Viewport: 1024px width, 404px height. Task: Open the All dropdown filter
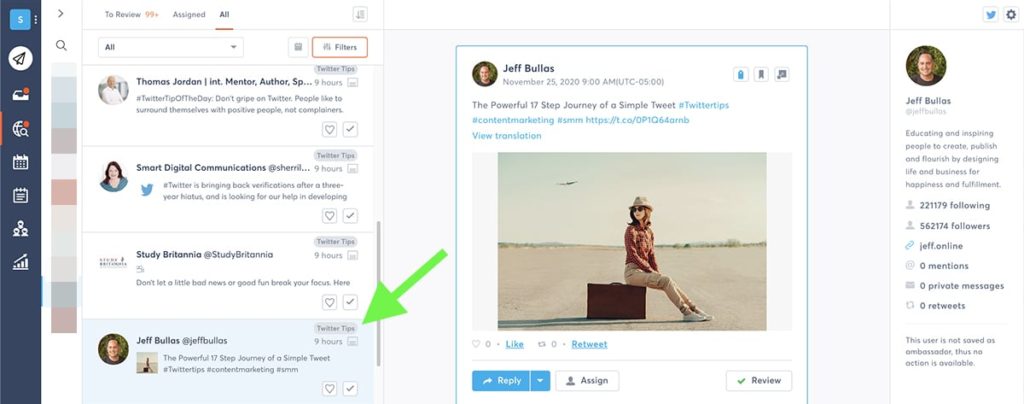pyautogui.click(x=170, y=47)
